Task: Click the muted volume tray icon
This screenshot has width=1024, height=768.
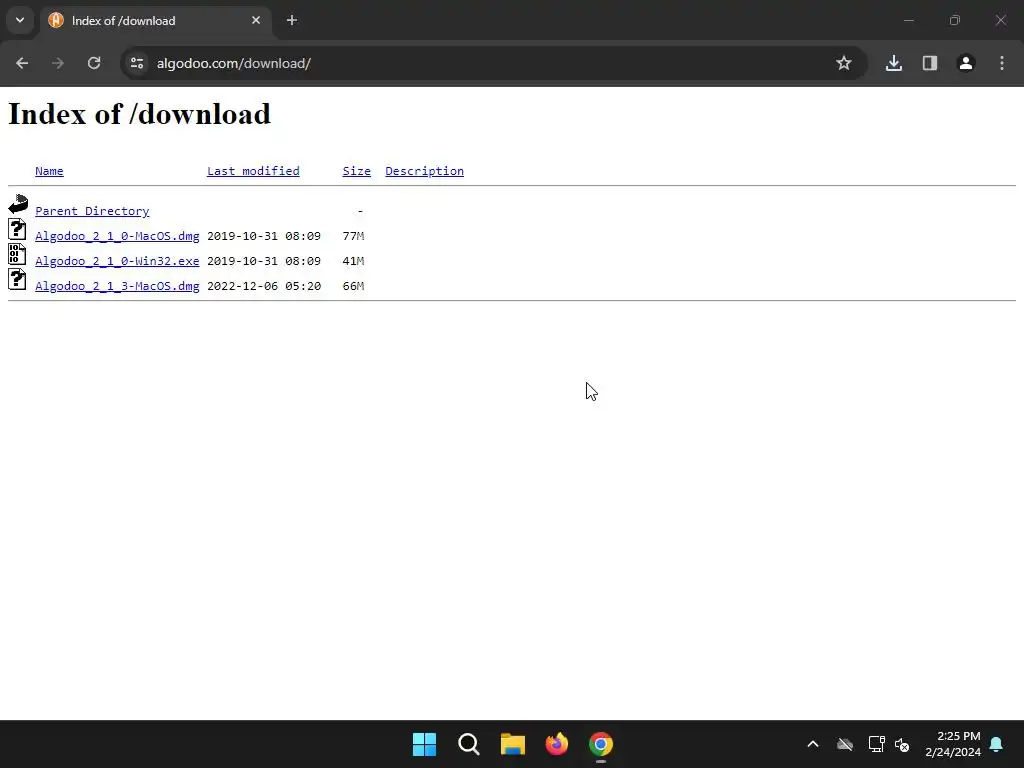Action: pyautogui.click(x=902, y=744)
